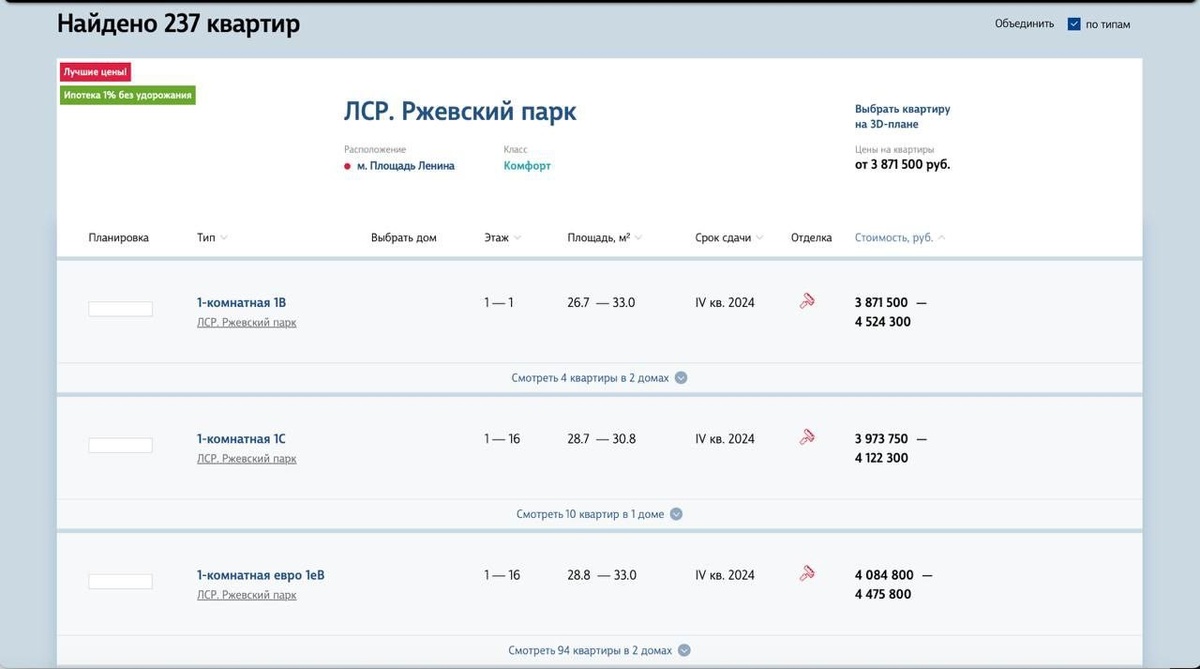Click price '3 871 500 — 4 524 300'
Viewport: 1200px width, 669px height.
click(x=890, y=312)
